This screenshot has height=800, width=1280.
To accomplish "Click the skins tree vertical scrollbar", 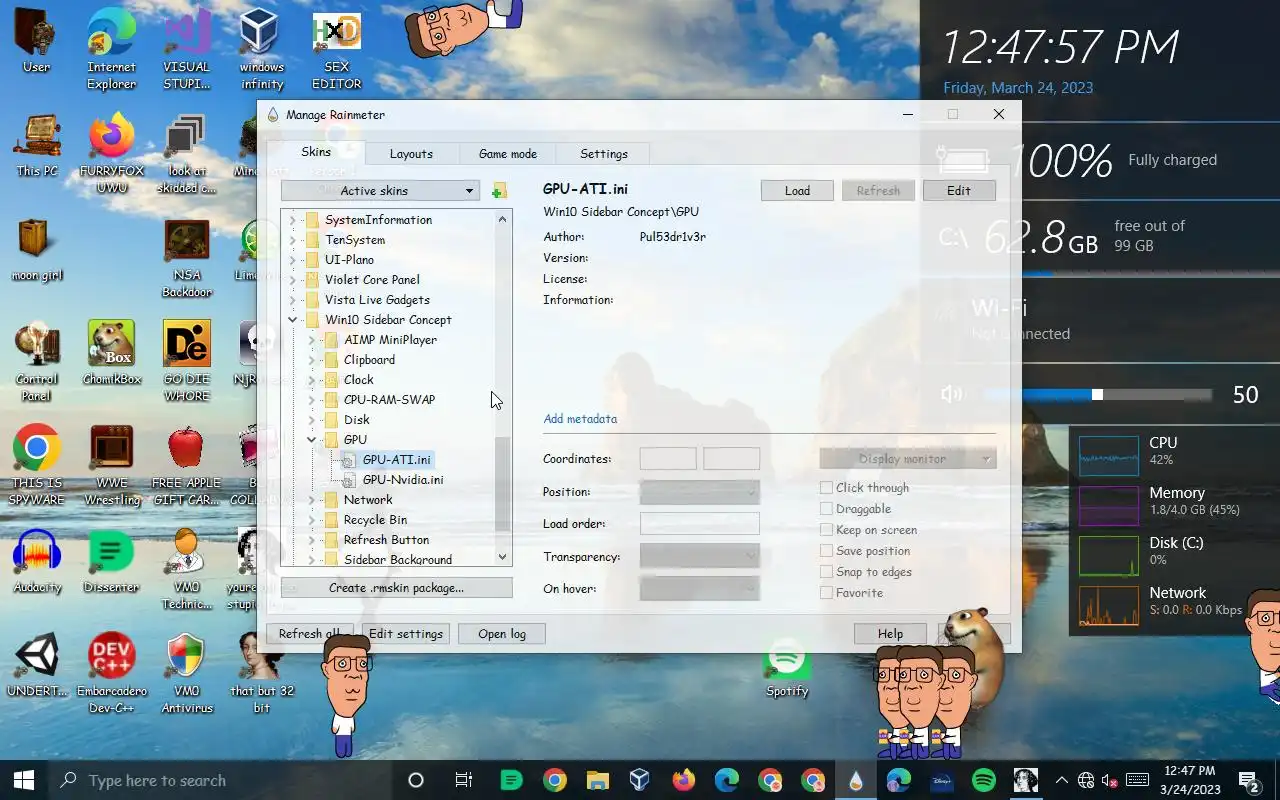I will [502, 484].
